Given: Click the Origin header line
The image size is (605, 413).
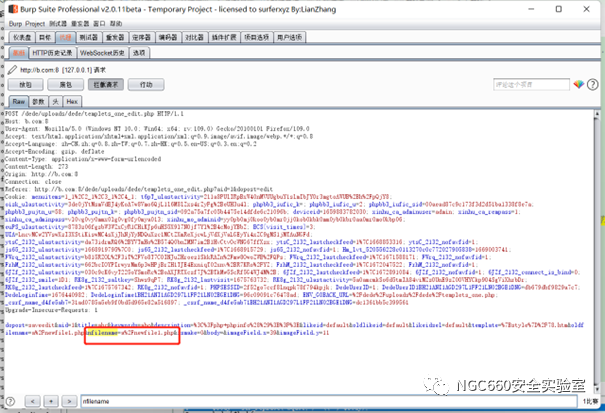Looking at the screenshot, I should [x=42, y=174].
